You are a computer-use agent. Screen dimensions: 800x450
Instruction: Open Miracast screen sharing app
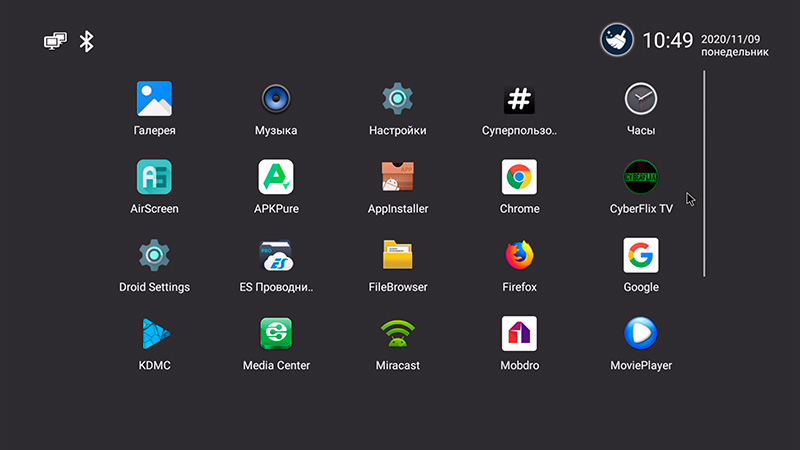pyautogui.click(x=397, y=333)
